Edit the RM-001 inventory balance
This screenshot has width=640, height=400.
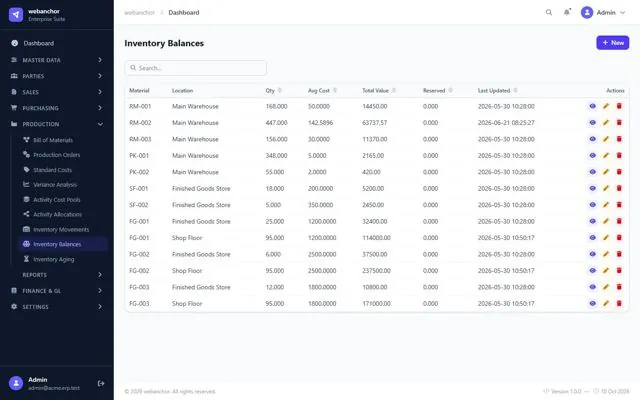point(606,106)
